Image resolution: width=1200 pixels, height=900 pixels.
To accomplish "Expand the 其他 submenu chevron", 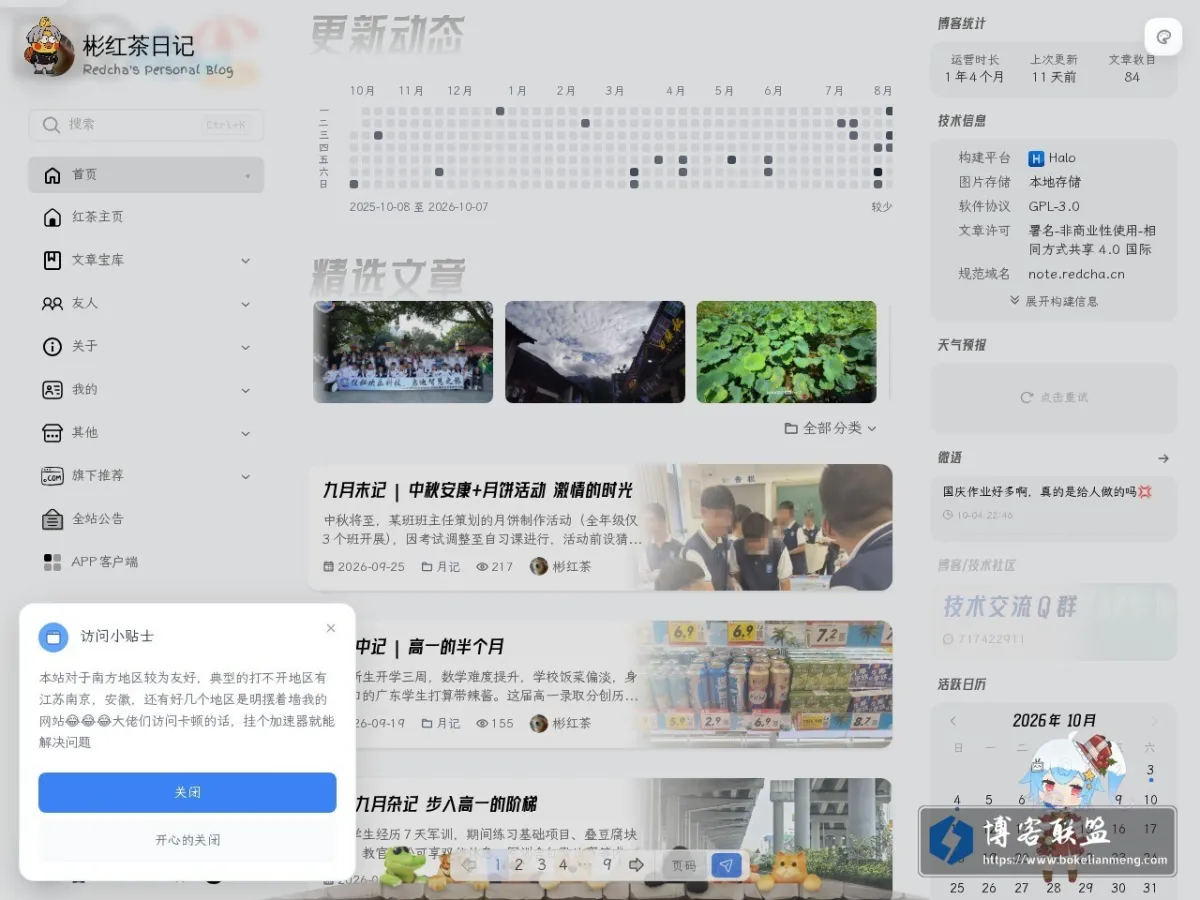I will [246, 433].
